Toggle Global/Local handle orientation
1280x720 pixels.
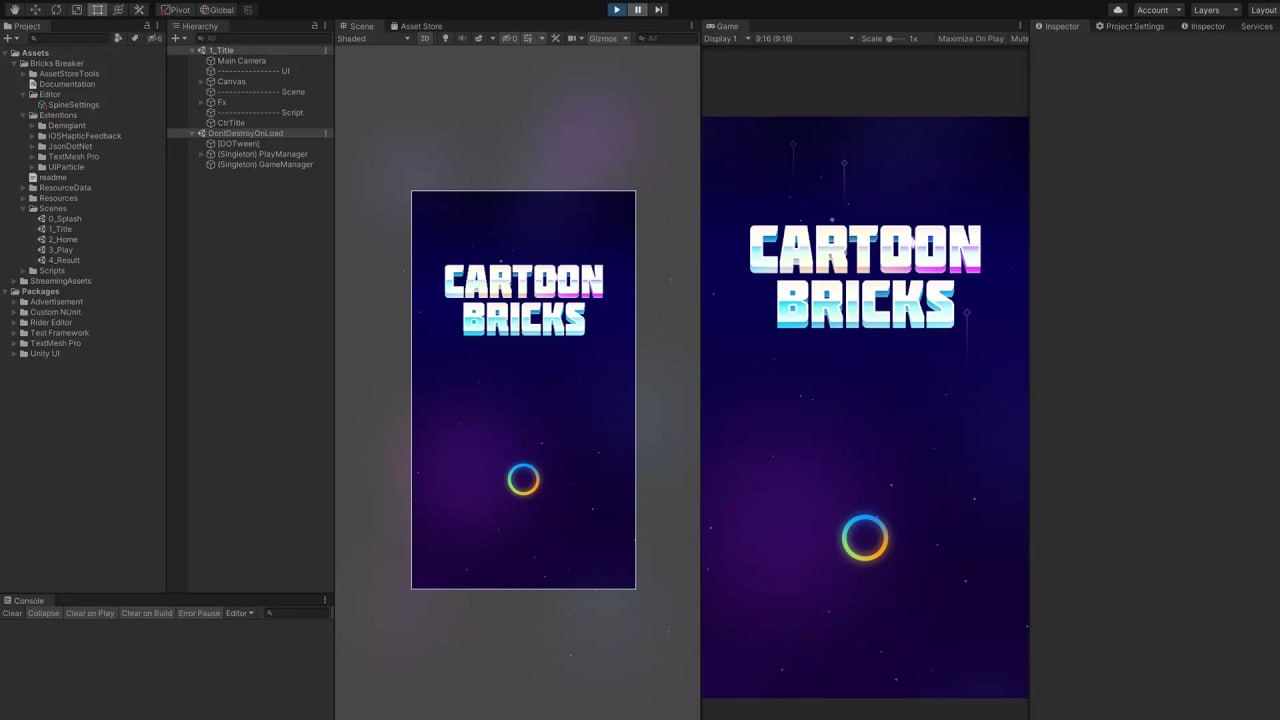218,9
